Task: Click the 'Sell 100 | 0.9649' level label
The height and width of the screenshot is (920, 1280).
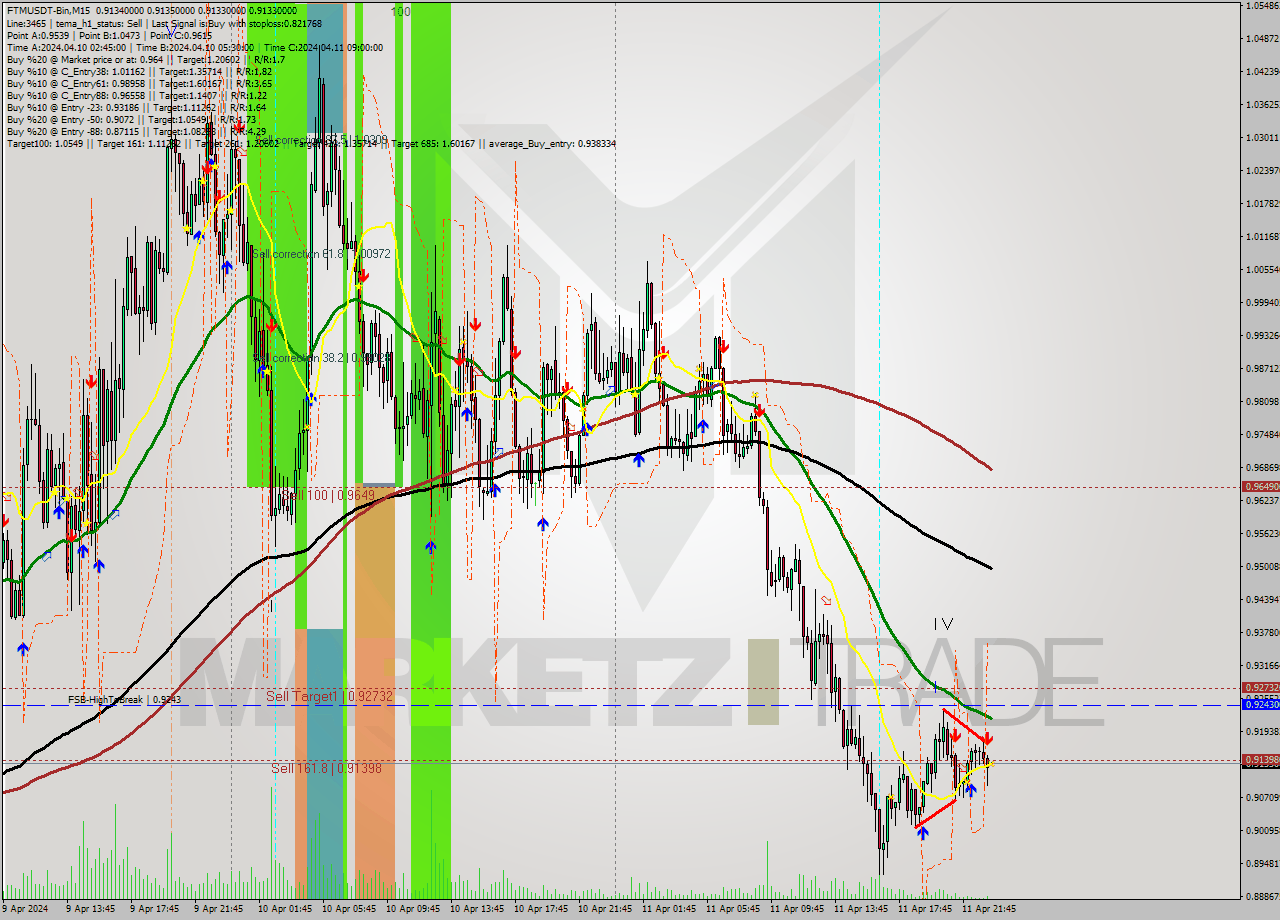Action: 326,495
